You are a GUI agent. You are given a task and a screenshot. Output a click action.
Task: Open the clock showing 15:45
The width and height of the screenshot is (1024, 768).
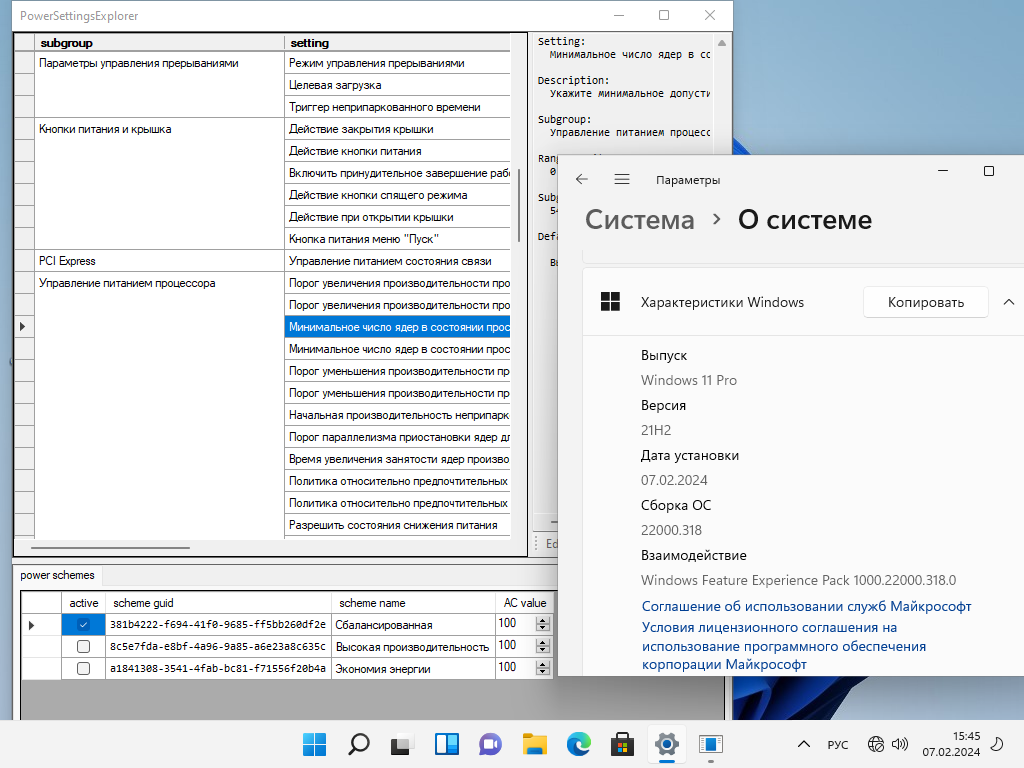point(966,736)
